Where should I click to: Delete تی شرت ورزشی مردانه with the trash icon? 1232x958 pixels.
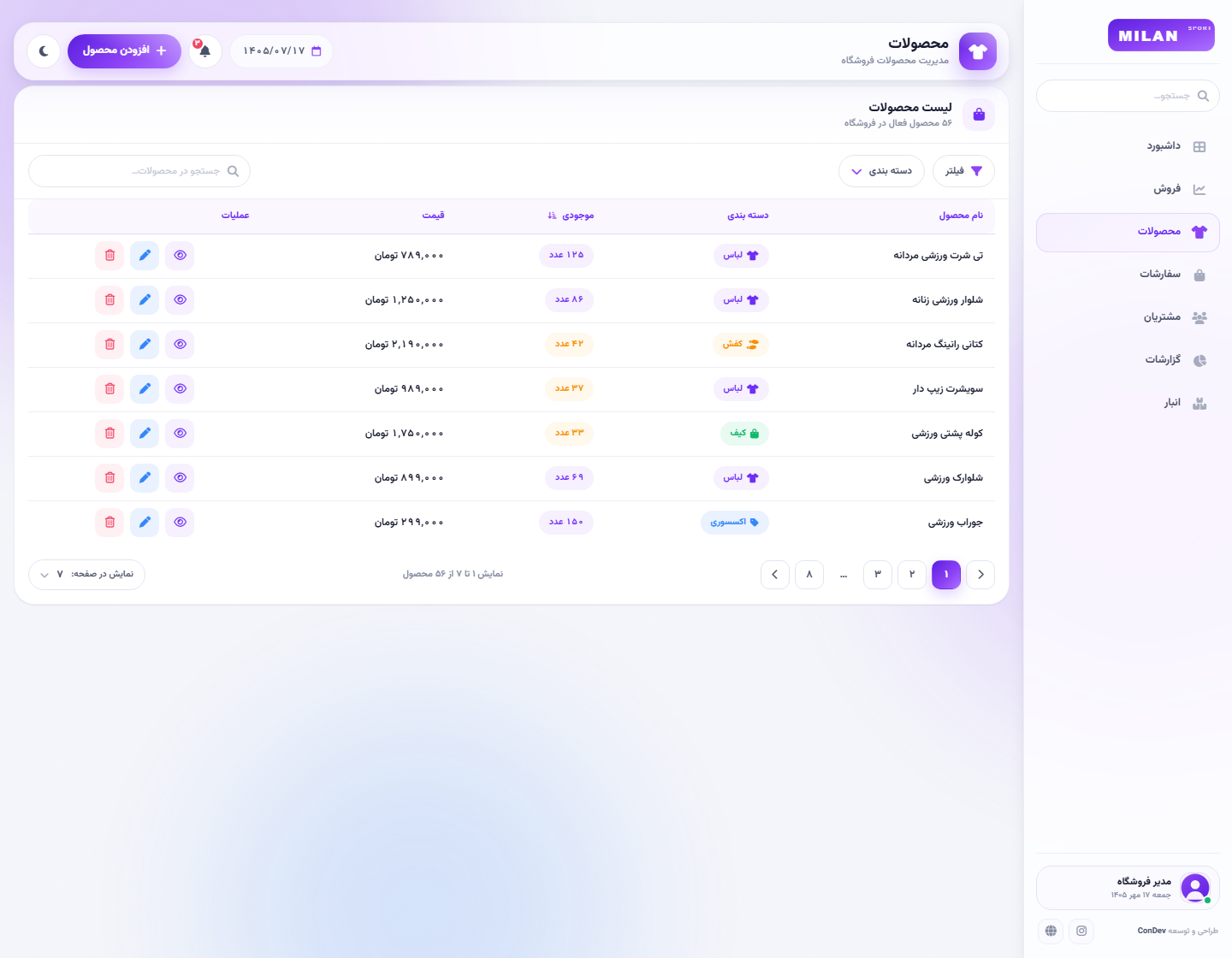(x=110, y=255)
